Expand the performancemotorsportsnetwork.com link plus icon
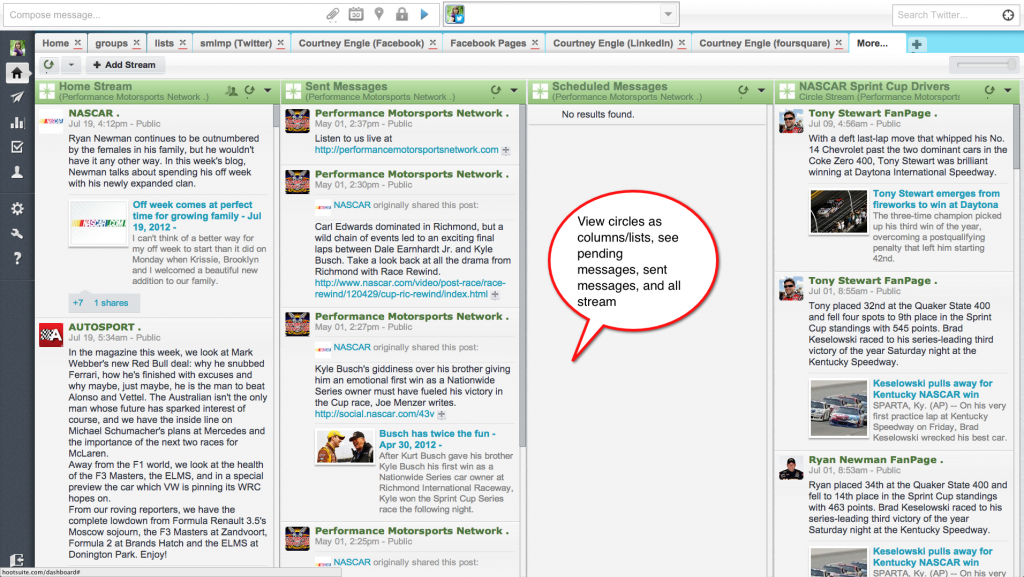The image size is (1024, 577). (505, 150)
